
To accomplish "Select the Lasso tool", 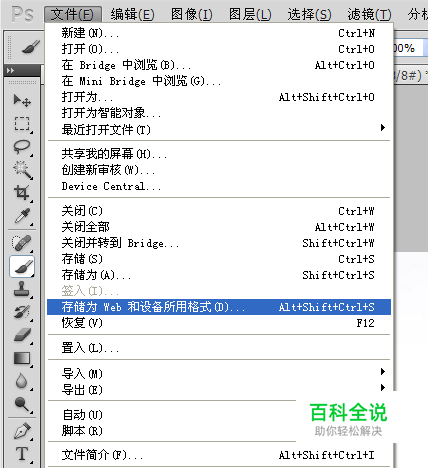I will (22, 147).
